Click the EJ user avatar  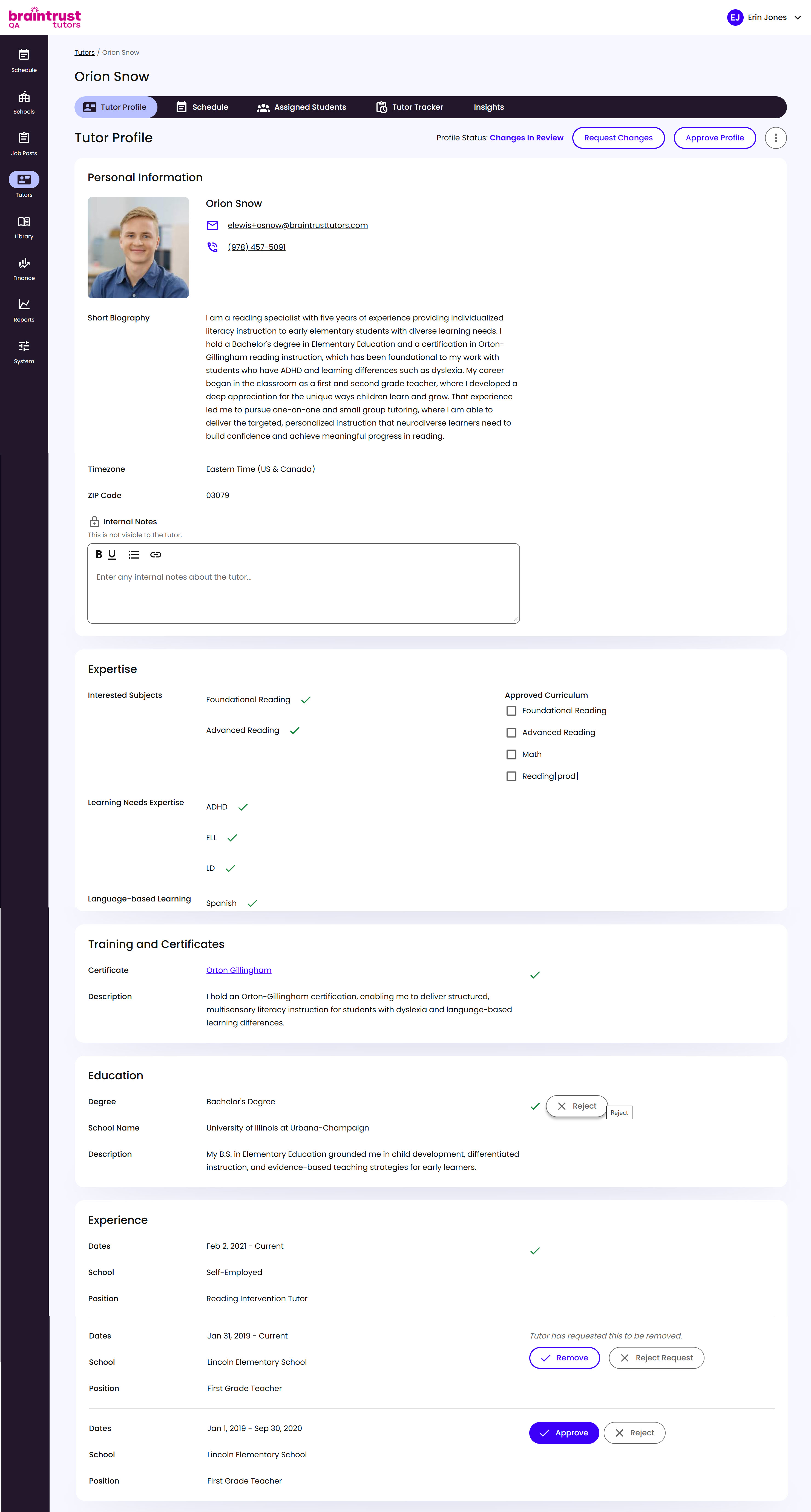click(x=735, y=18)
